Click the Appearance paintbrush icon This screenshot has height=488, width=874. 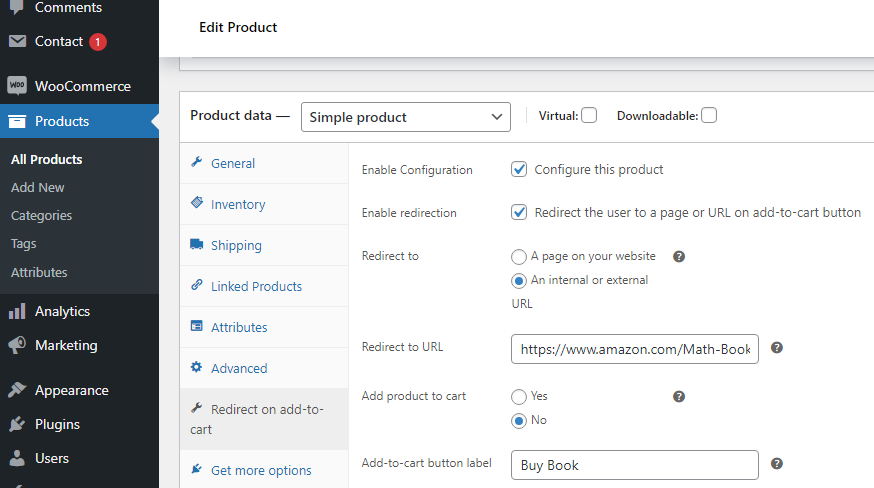[x=17, y=390]
